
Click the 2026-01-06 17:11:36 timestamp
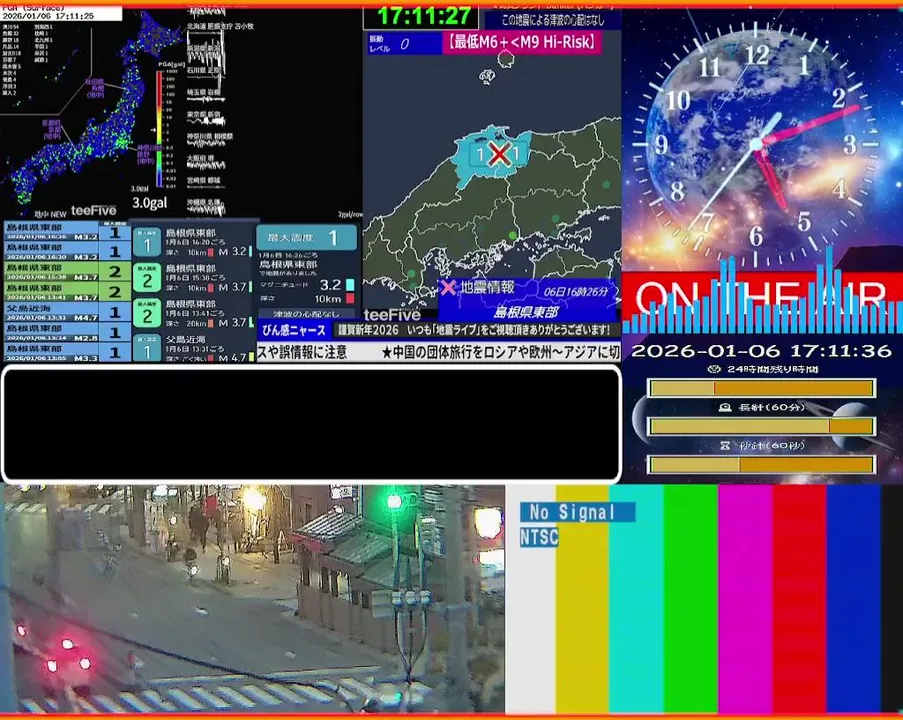[x=761, y=351]
